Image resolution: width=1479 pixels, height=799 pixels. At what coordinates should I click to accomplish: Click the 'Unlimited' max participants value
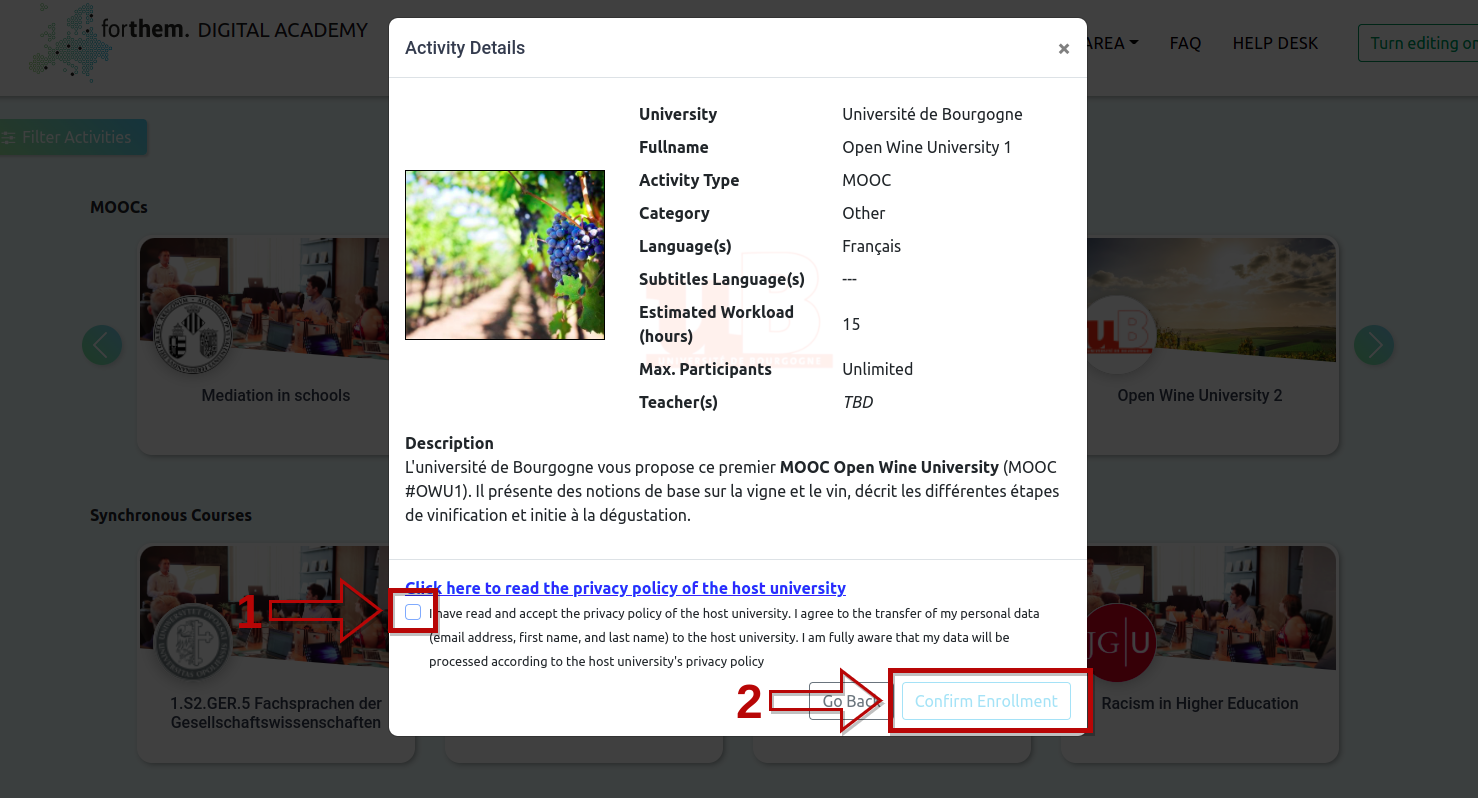(877, 369)
